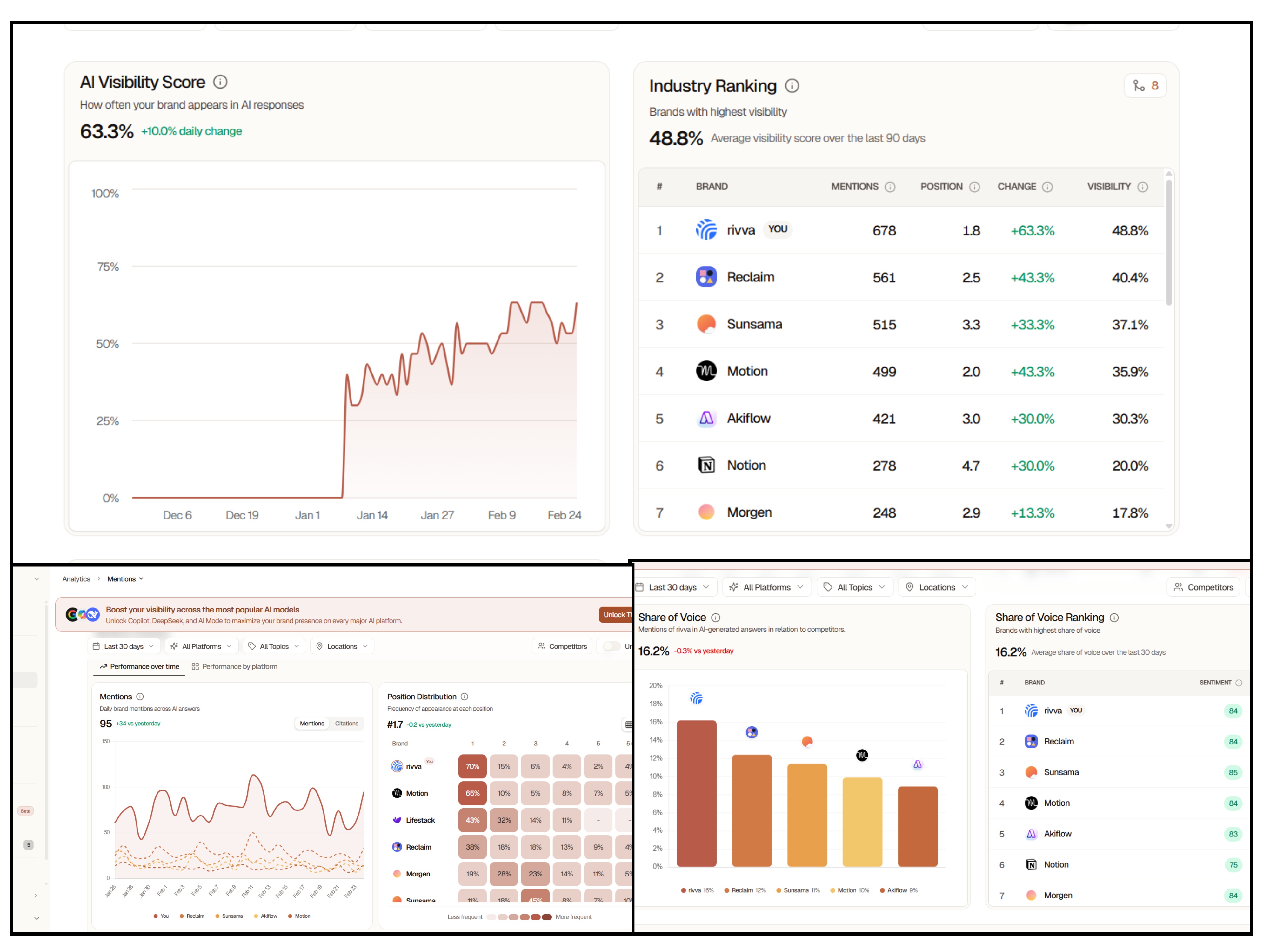Switch to Performance over time tab
Screen dimensions: 1270x952
(139, 666)
